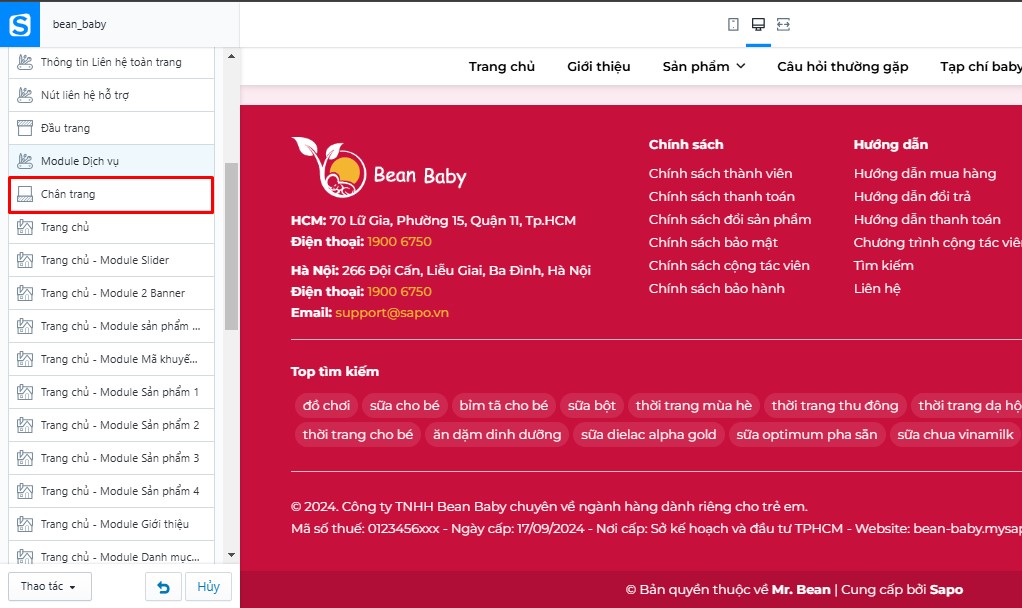Viewport: 1022px width, 608px height.
Task: Click icon beside Module Sản phẩm 4
Action: [x=25, y=491]
